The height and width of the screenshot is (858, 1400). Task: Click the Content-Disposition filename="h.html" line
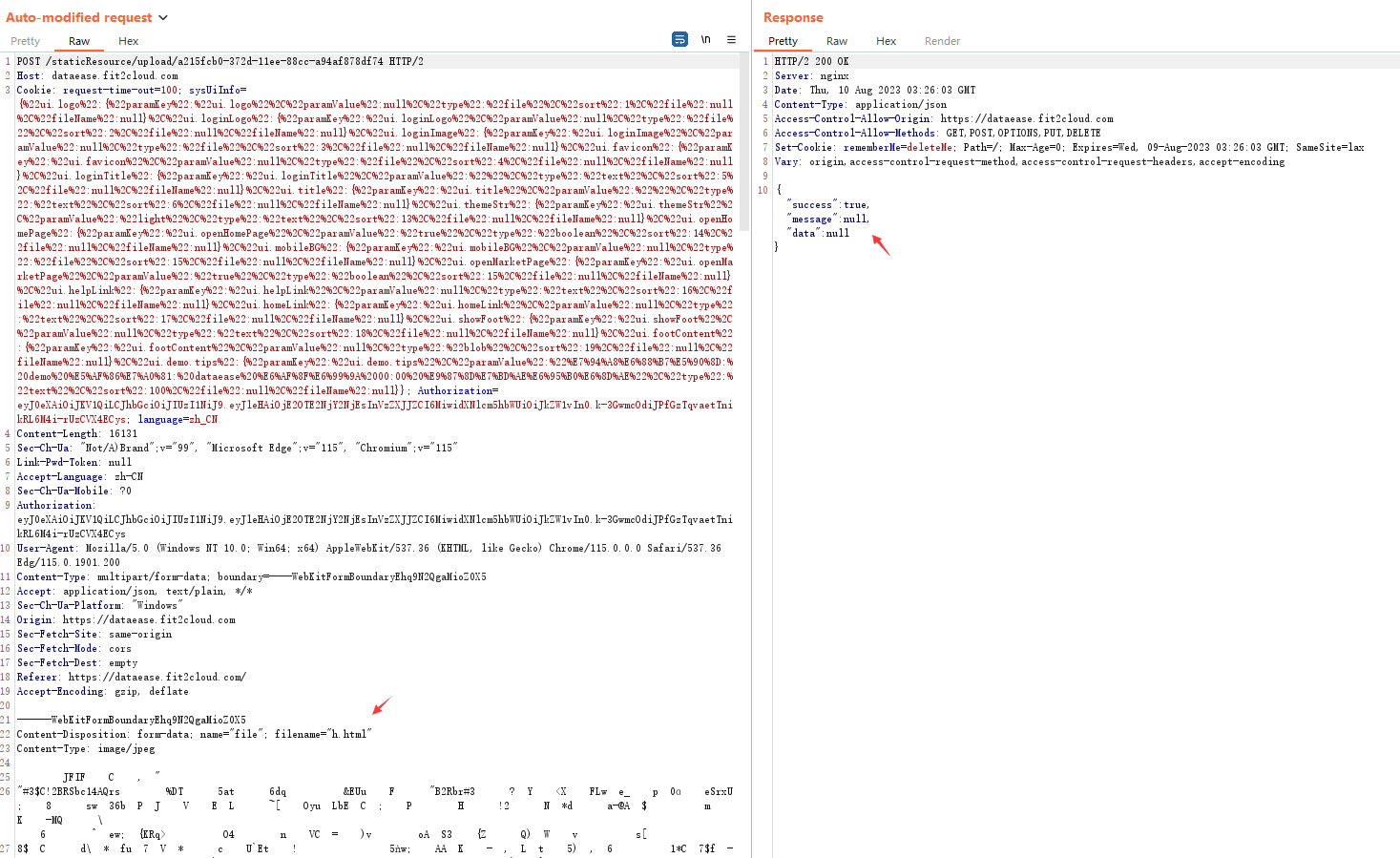coord(195,734)
